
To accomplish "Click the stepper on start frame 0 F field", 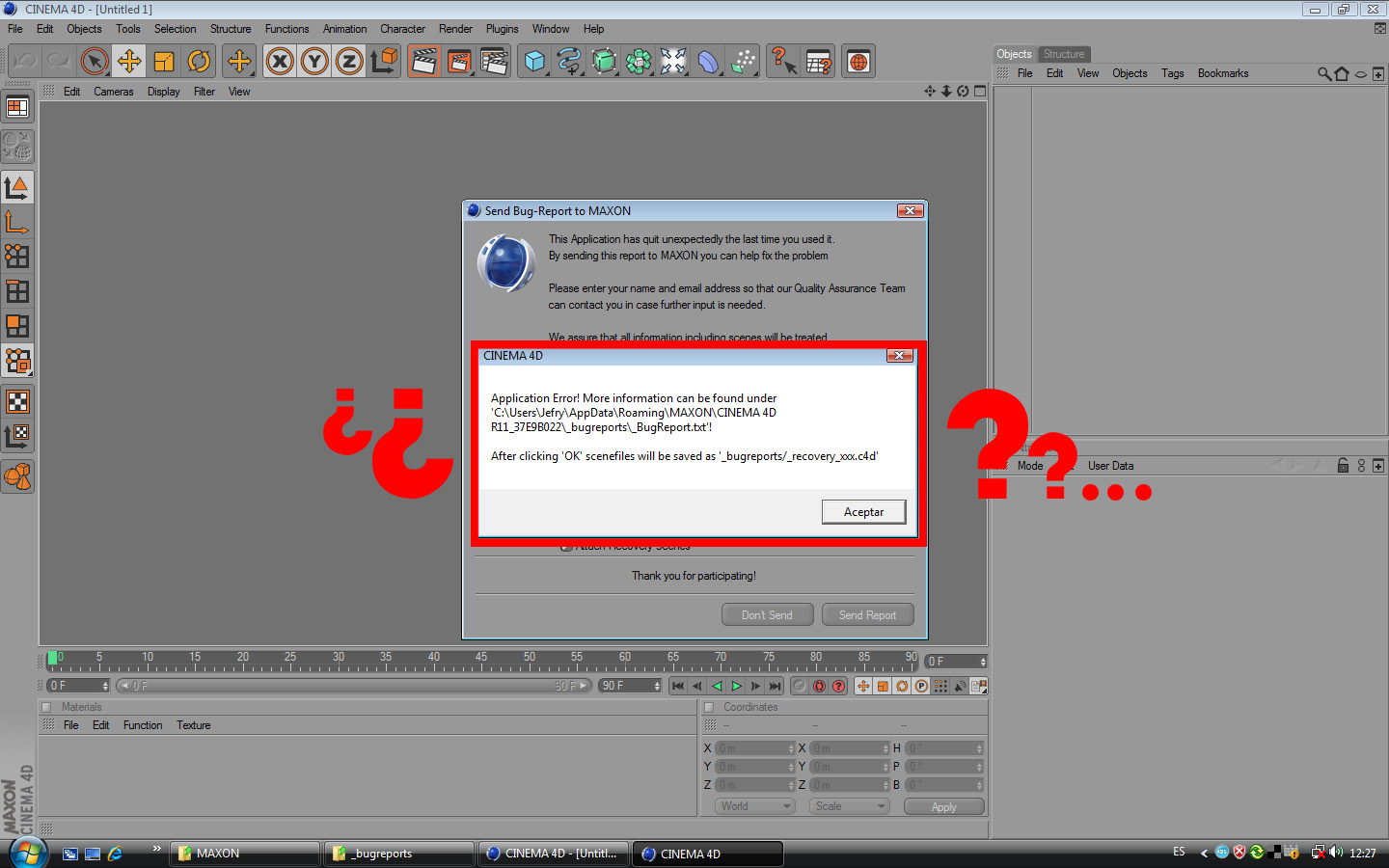I will pyautogui.click(x=105, y=686).
